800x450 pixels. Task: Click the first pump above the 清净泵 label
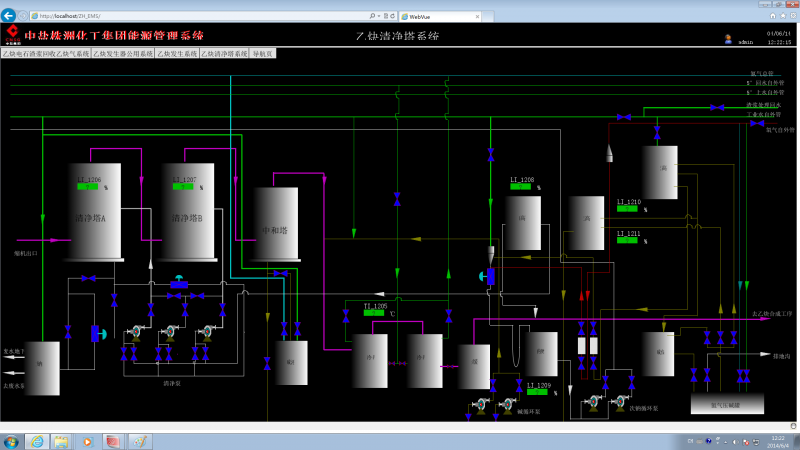136,333
